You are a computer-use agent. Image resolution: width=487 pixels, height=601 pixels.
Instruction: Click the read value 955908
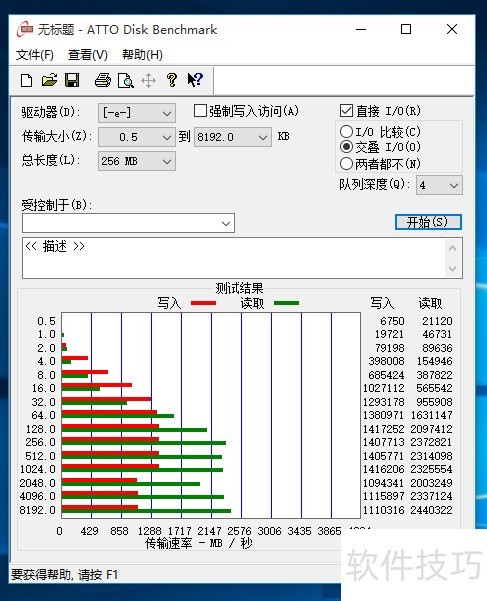[434, 402]
